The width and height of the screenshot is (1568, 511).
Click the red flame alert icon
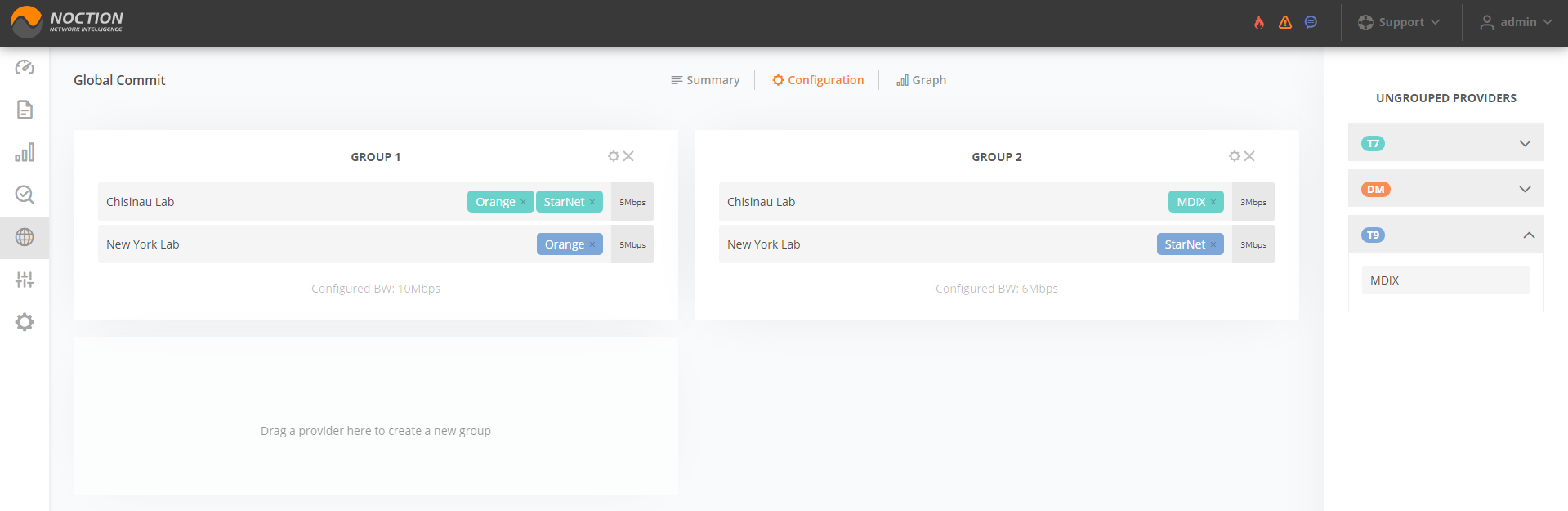pos(1259,22)
